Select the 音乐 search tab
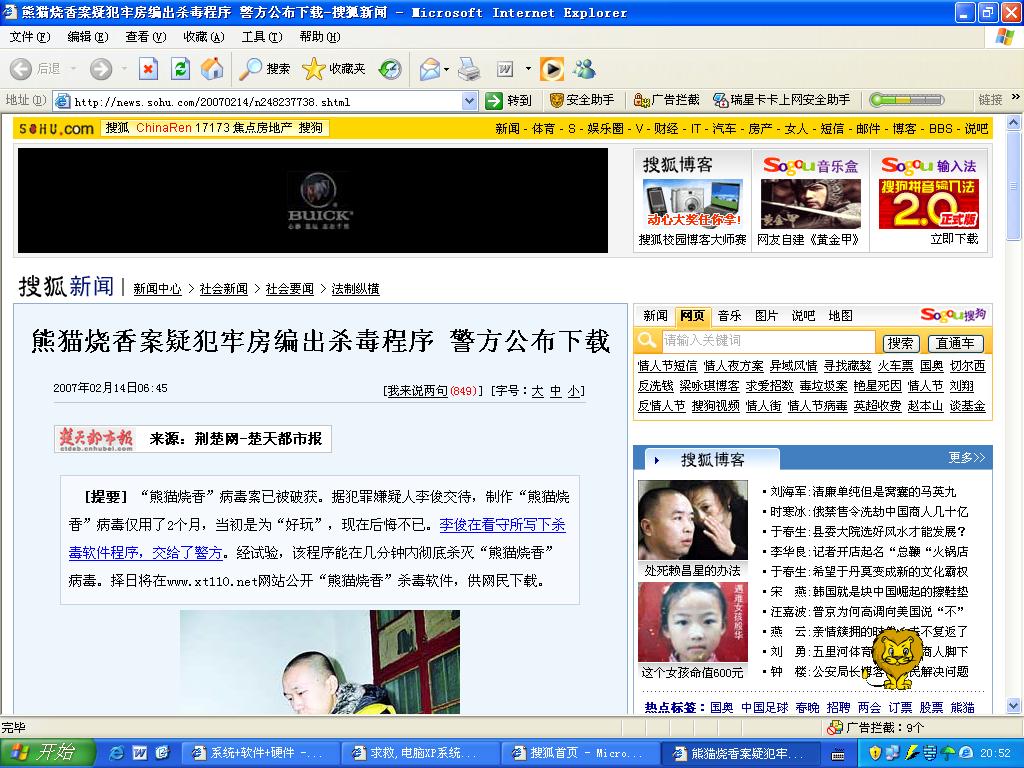Viewport: 1024px width, 768px height. [x=729, y=315]
